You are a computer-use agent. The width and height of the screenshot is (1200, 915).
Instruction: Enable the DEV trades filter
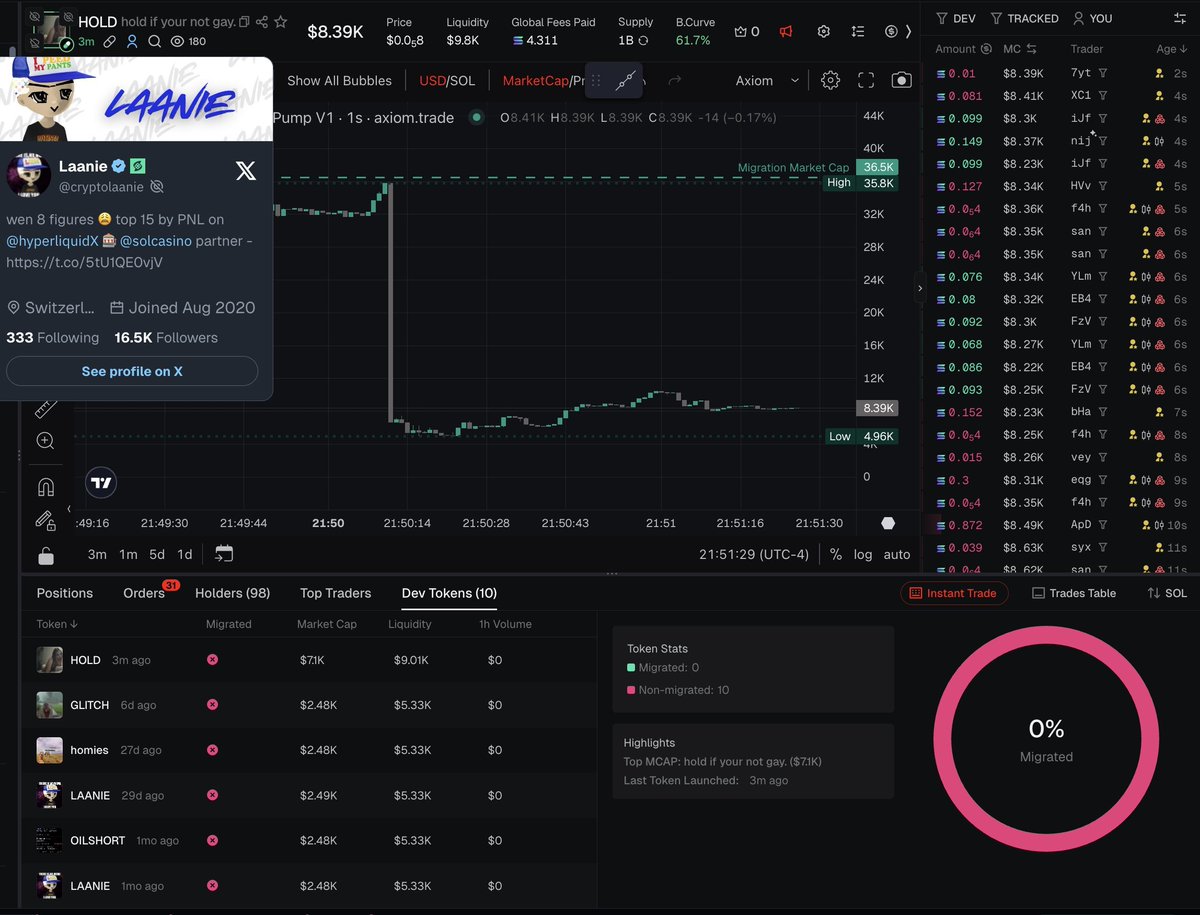pyautogui.click(x=955, y=18)
